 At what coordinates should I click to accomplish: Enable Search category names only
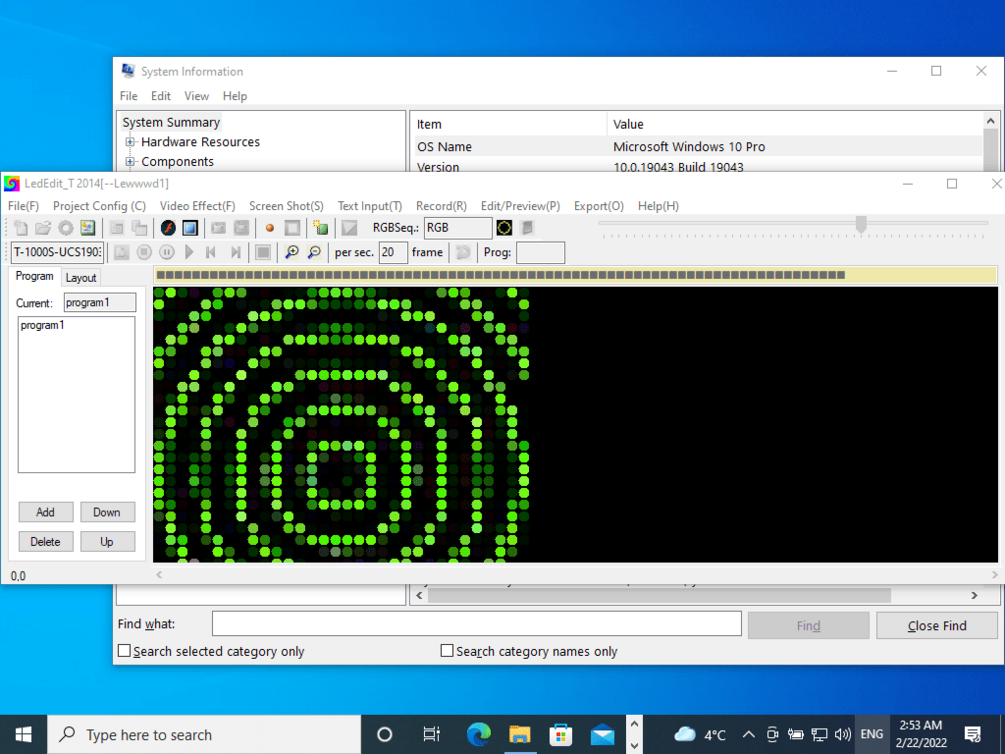click(x=447, y=650)
